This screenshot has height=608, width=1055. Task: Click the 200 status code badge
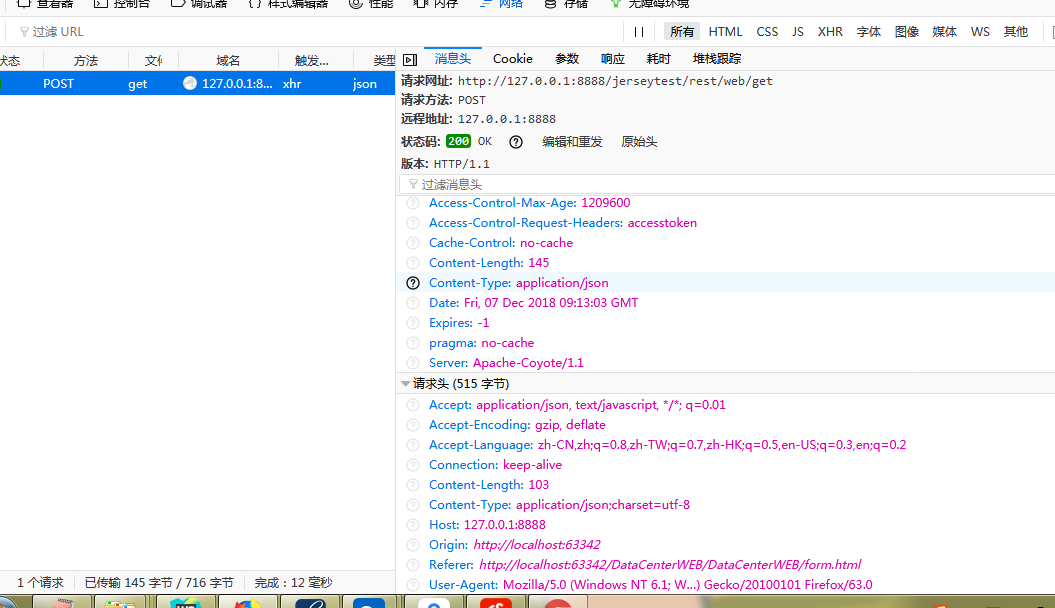pos(458,141)
